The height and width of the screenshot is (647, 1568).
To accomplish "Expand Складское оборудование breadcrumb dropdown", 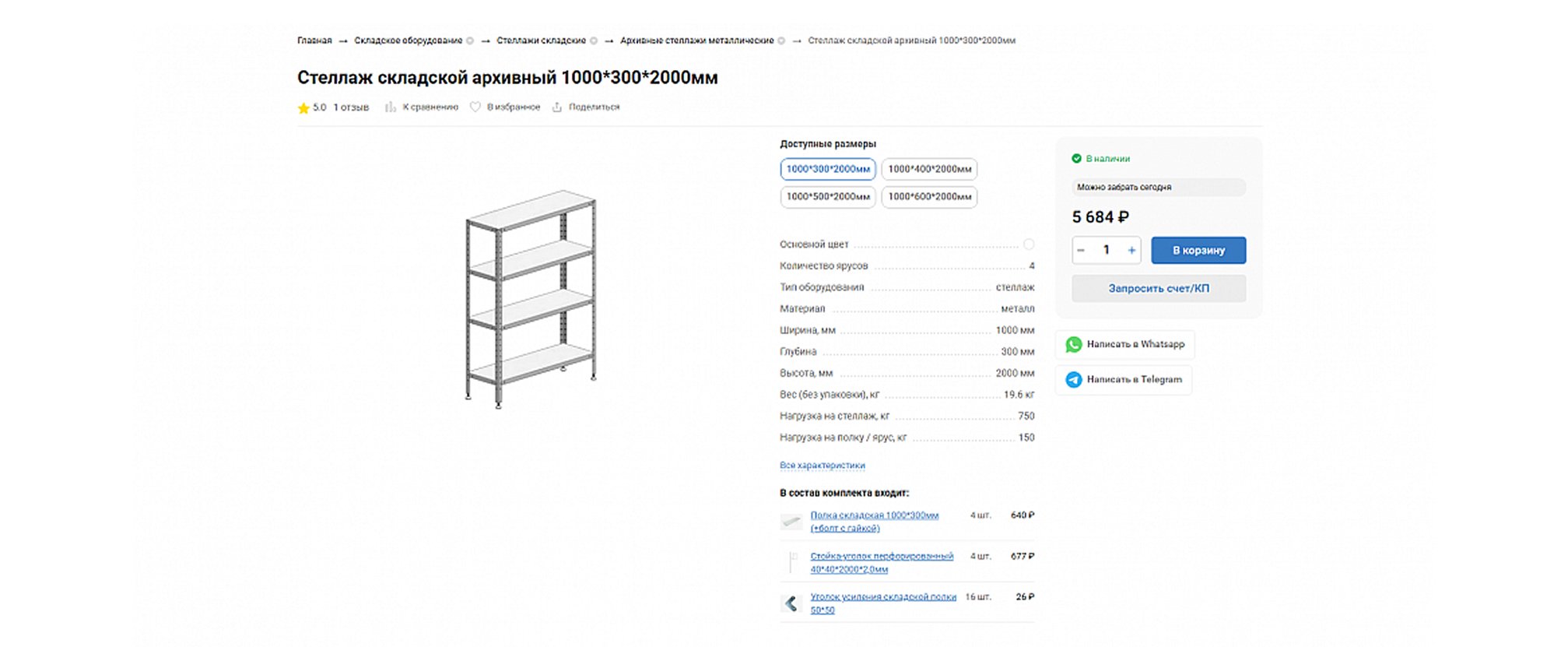I will click(x=470, y=40).
